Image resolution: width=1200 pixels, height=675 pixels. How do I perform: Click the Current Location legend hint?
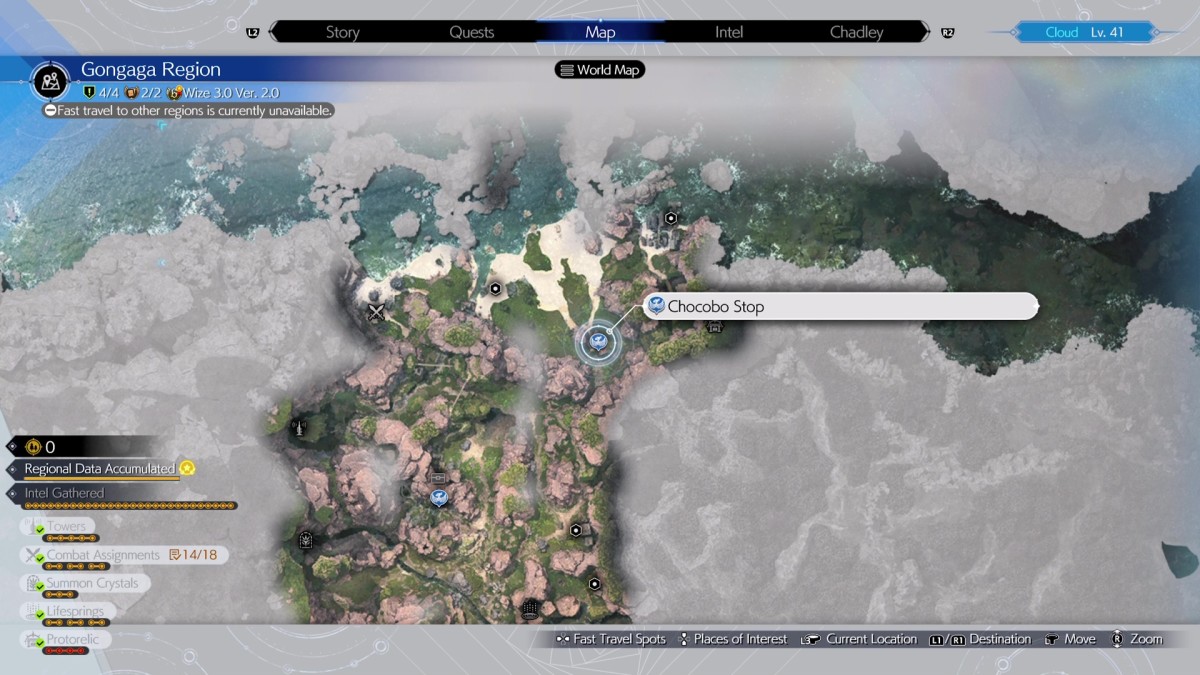click(x=859, y=639)
